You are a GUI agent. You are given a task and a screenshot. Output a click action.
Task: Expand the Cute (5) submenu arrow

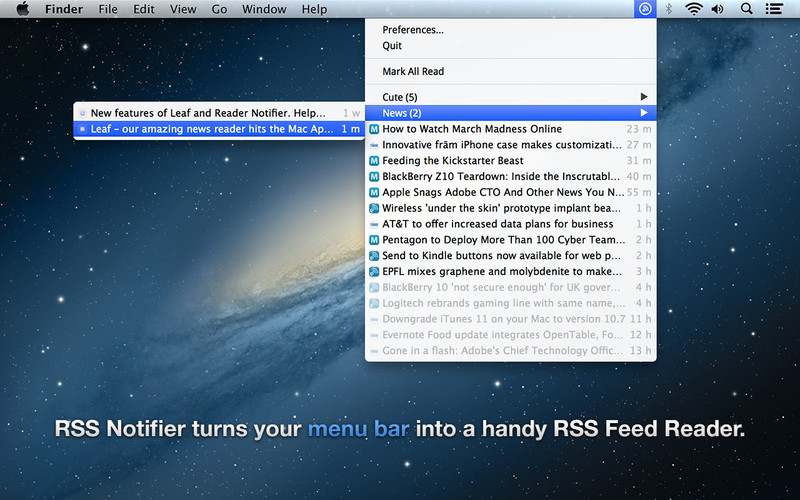tap(644, 97)
